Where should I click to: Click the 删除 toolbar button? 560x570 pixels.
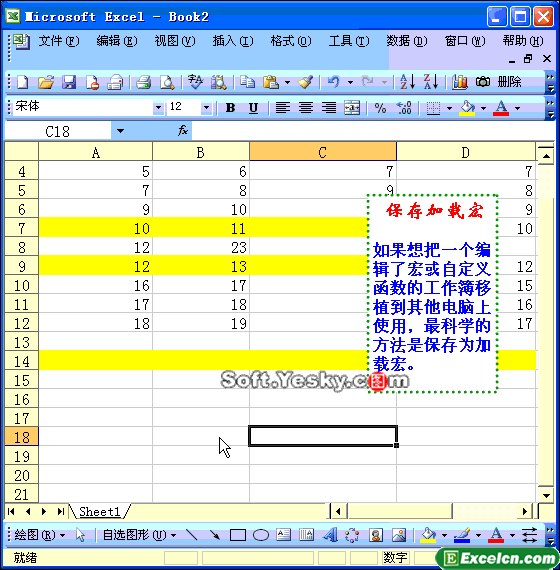tap(509, 82)
